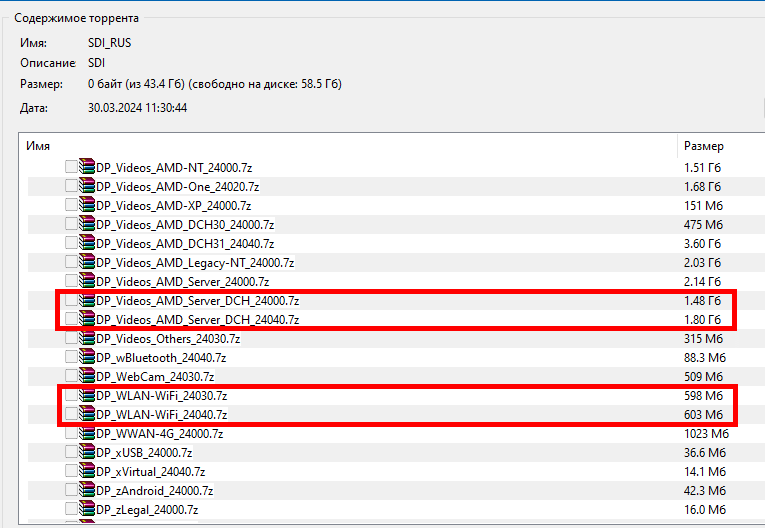Check the DP_xVirtual_24040.7z checkbox

click(71, 471)
